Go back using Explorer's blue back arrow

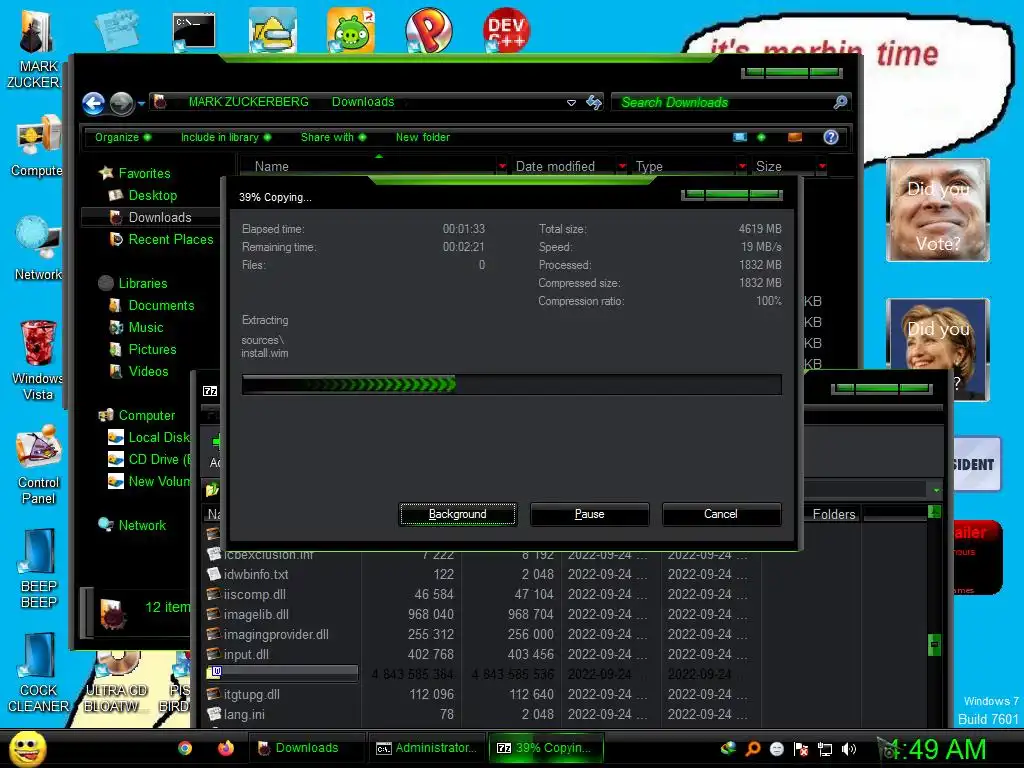tap(93, 103)
